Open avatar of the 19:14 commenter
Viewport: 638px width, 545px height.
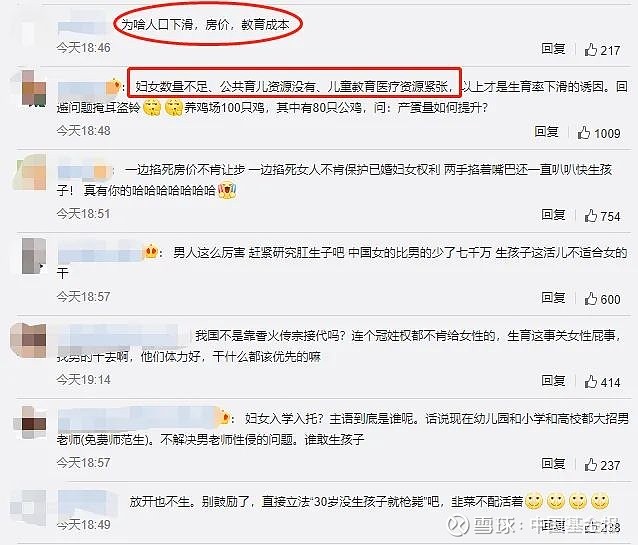pyautogui.click(x=28, y=341)
